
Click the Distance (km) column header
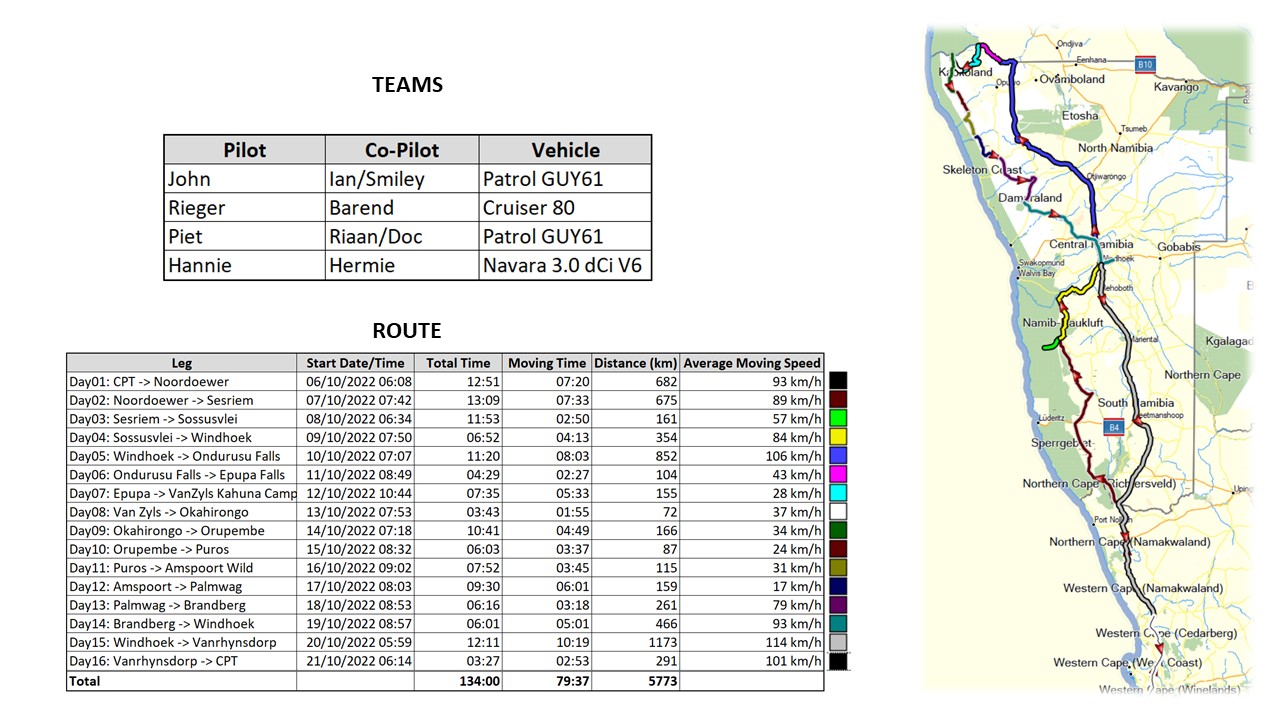pyautogui.click(x=635, y=363)
